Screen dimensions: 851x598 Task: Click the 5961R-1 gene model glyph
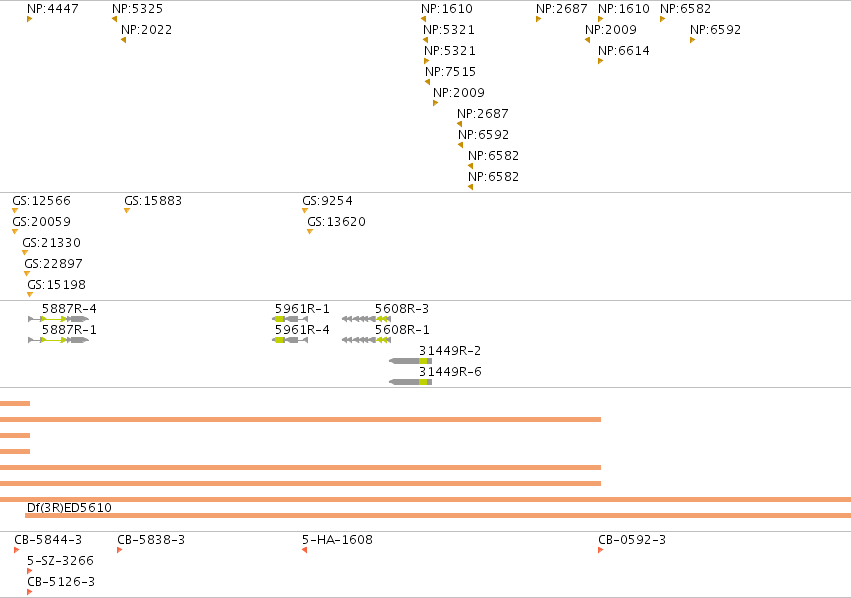[x=290, y=319]
